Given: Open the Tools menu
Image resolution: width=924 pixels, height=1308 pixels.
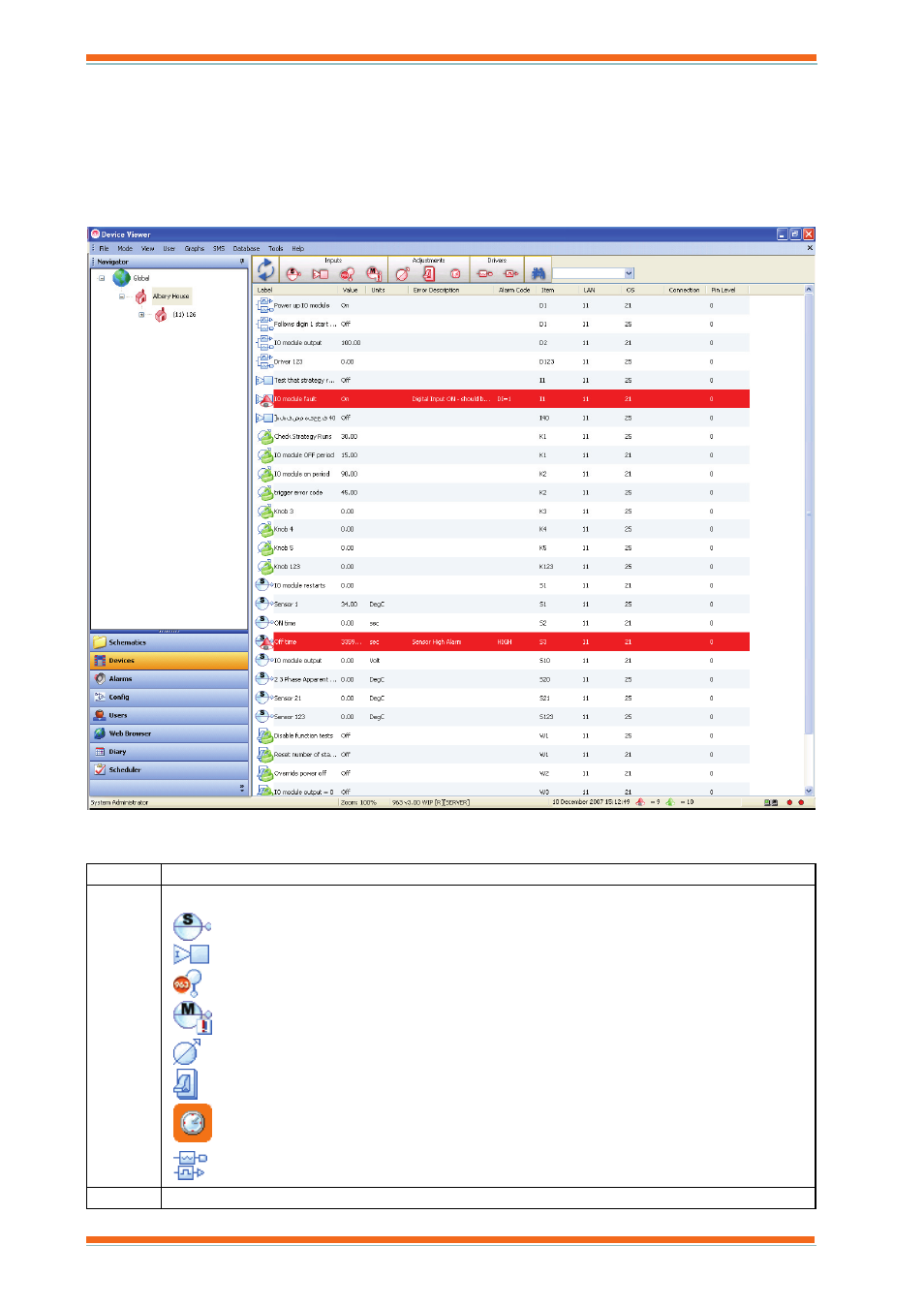Looking at the screenshot, I should tap(276, 249).
